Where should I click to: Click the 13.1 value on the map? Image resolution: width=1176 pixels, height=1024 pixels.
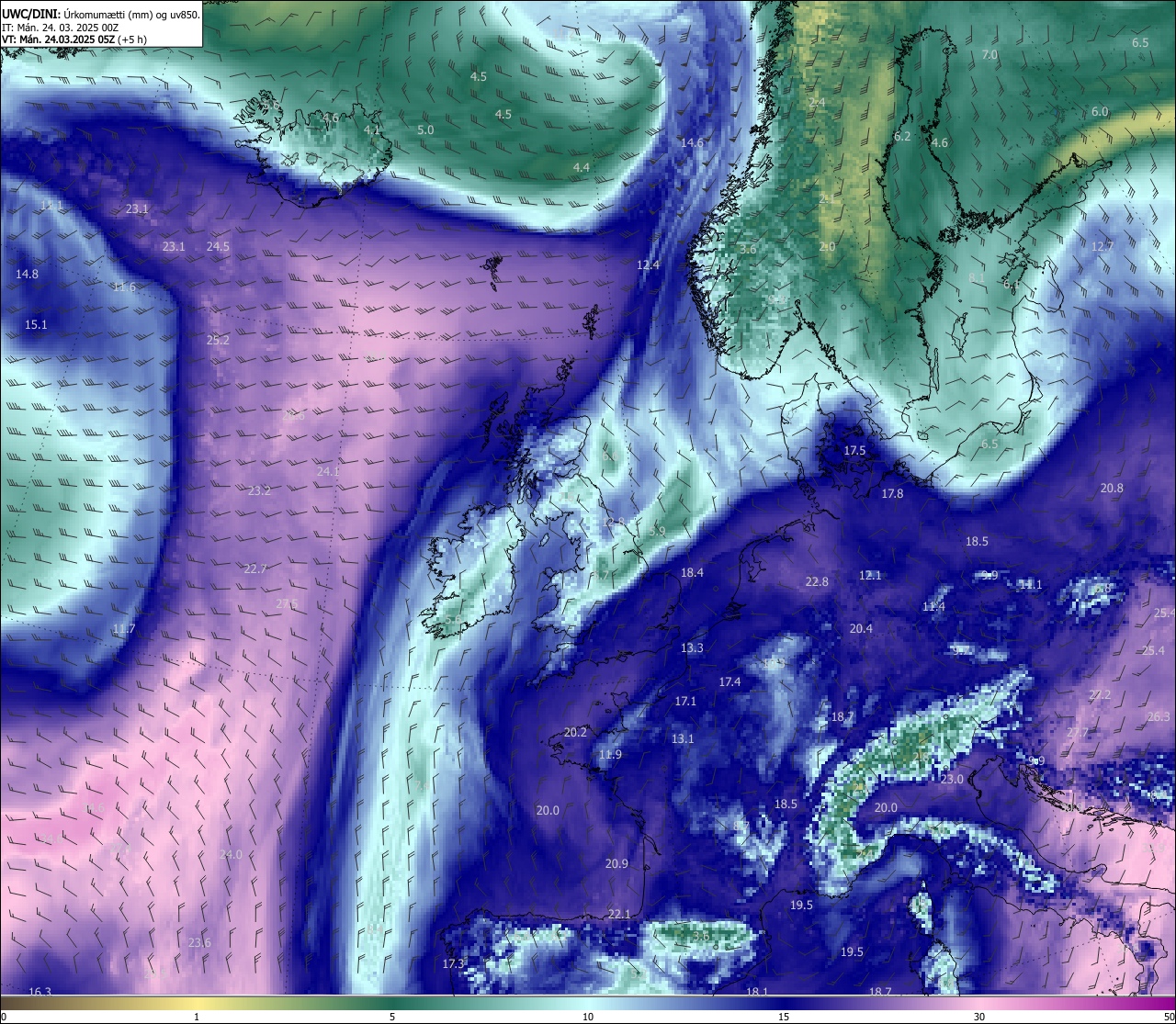coord(683,738)
